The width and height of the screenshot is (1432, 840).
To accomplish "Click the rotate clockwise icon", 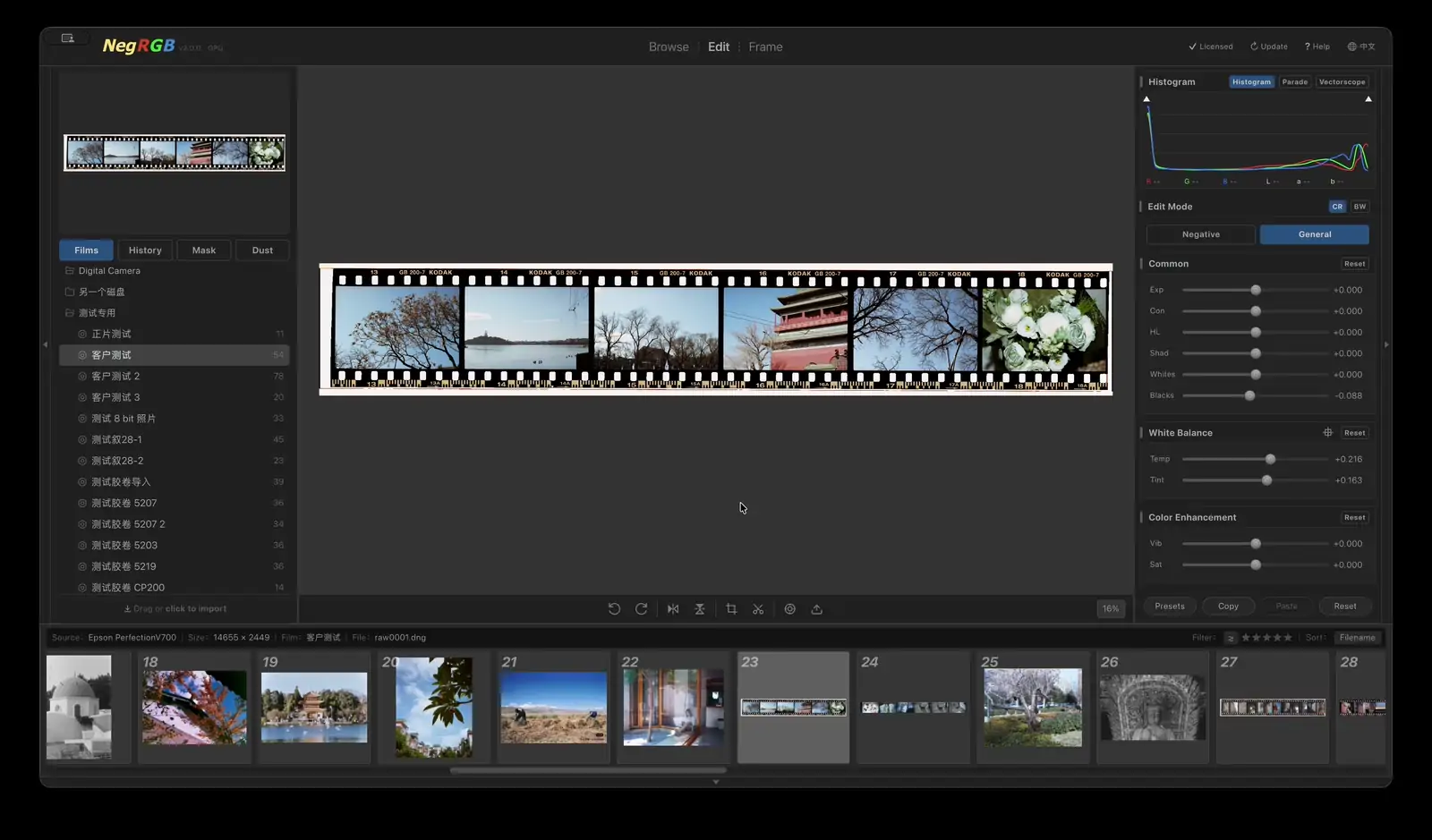I will [x=641, y=609].
